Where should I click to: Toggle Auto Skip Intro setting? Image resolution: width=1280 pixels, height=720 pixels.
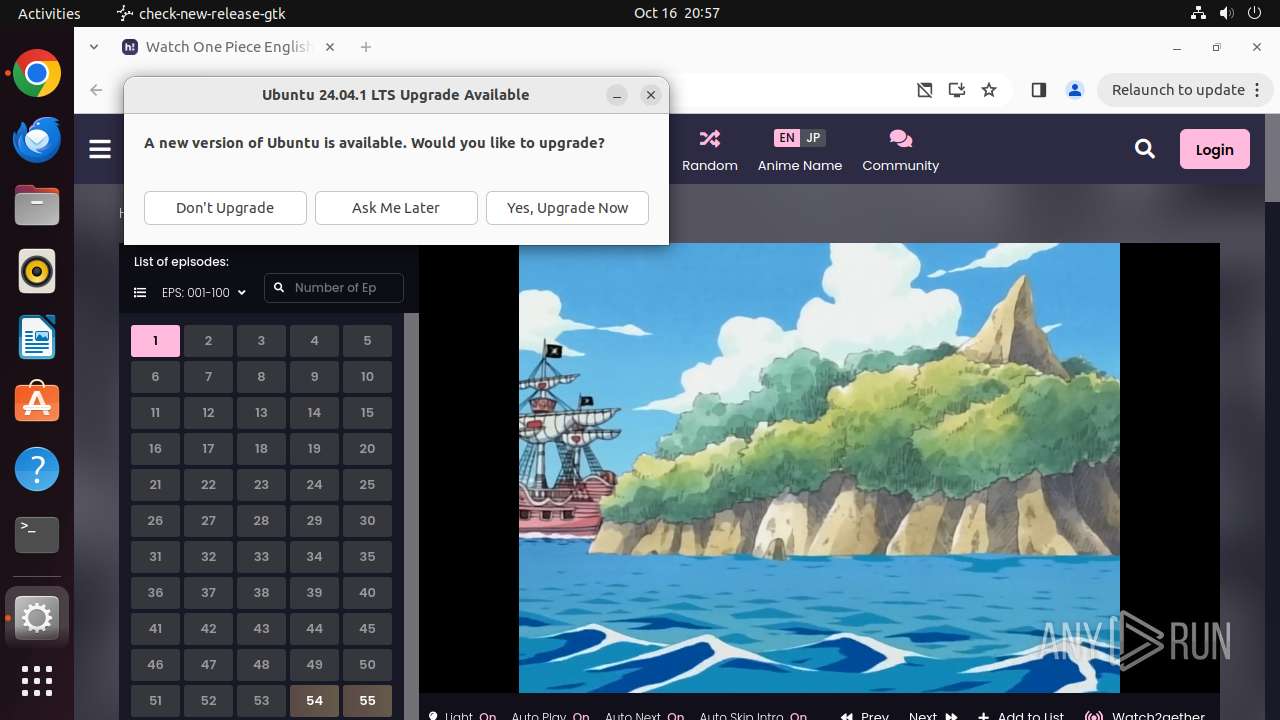753,716
